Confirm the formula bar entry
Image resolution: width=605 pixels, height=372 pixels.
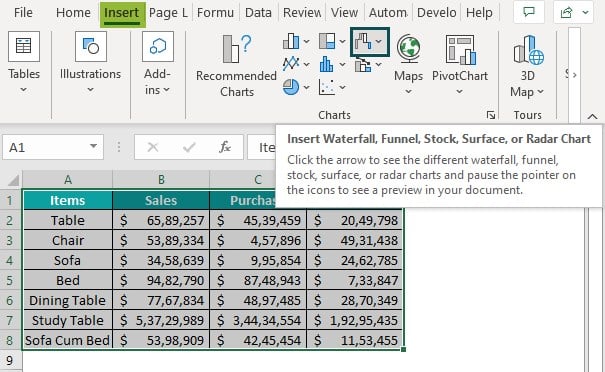click(x=189, y=147)
